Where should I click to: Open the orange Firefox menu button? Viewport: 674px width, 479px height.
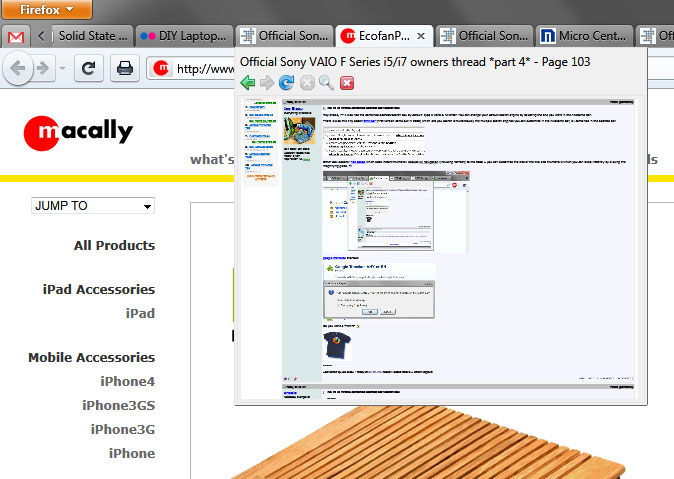pyautogui.click(x=46, y=9)
